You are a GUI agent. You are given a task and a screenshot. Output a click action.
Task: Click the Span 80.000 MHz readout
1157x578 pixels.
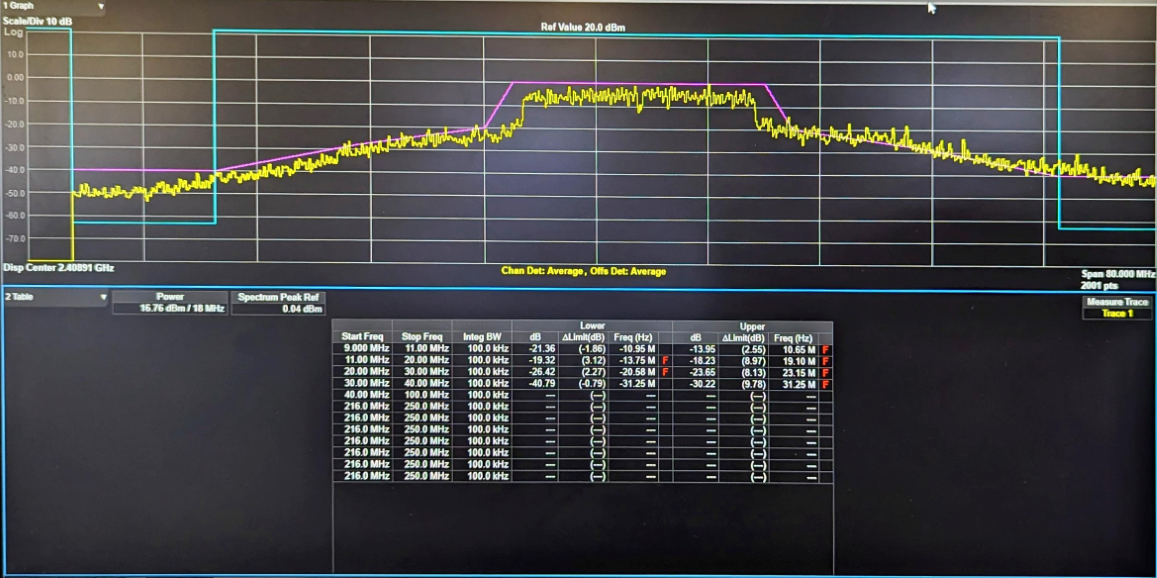(x=1117, y=274)
